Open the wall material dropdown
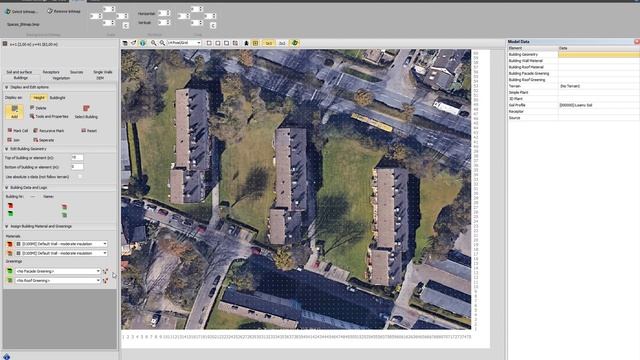The height and width of the screenshot is (360, 640). click(62, 244)
